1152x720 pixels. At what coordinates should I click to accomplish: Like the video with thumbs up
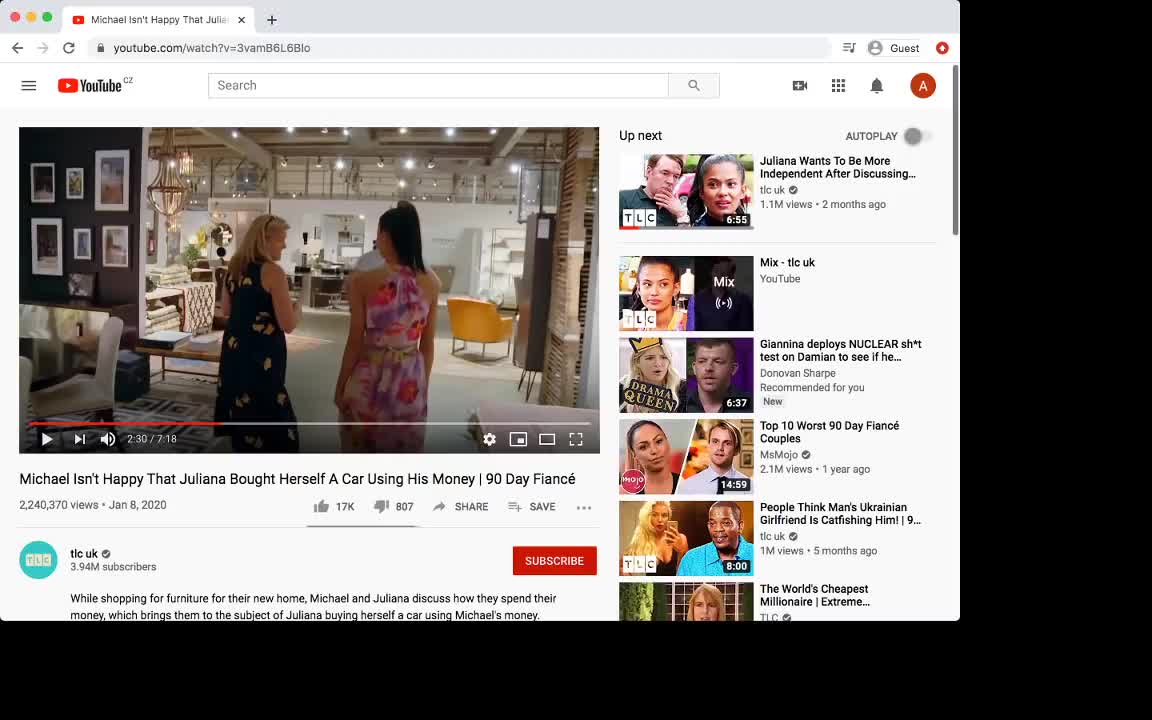point(334,506)
